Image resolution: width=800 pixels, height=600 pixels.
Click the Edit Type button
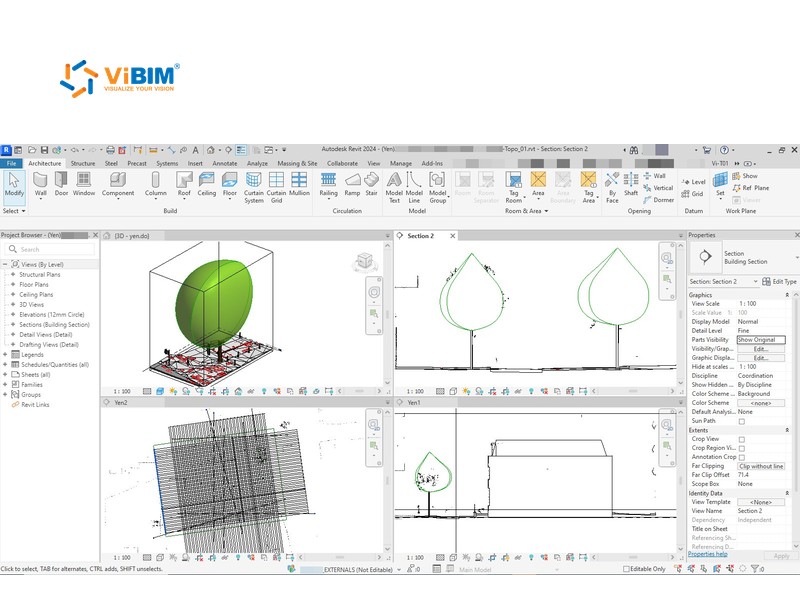click(x=779, y=282)
